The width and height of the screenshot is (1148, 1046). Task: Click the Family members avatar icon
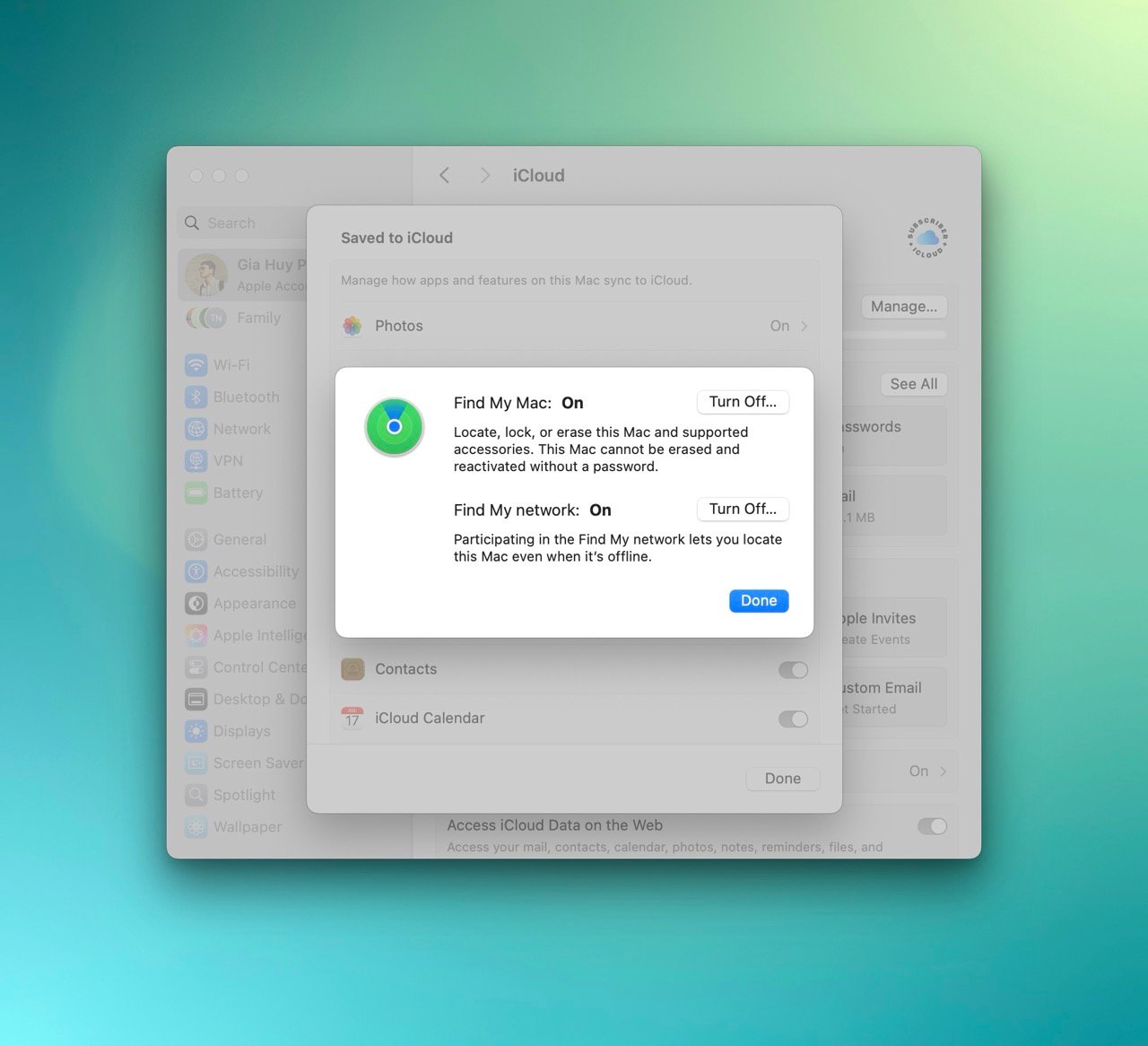point(206,318)
